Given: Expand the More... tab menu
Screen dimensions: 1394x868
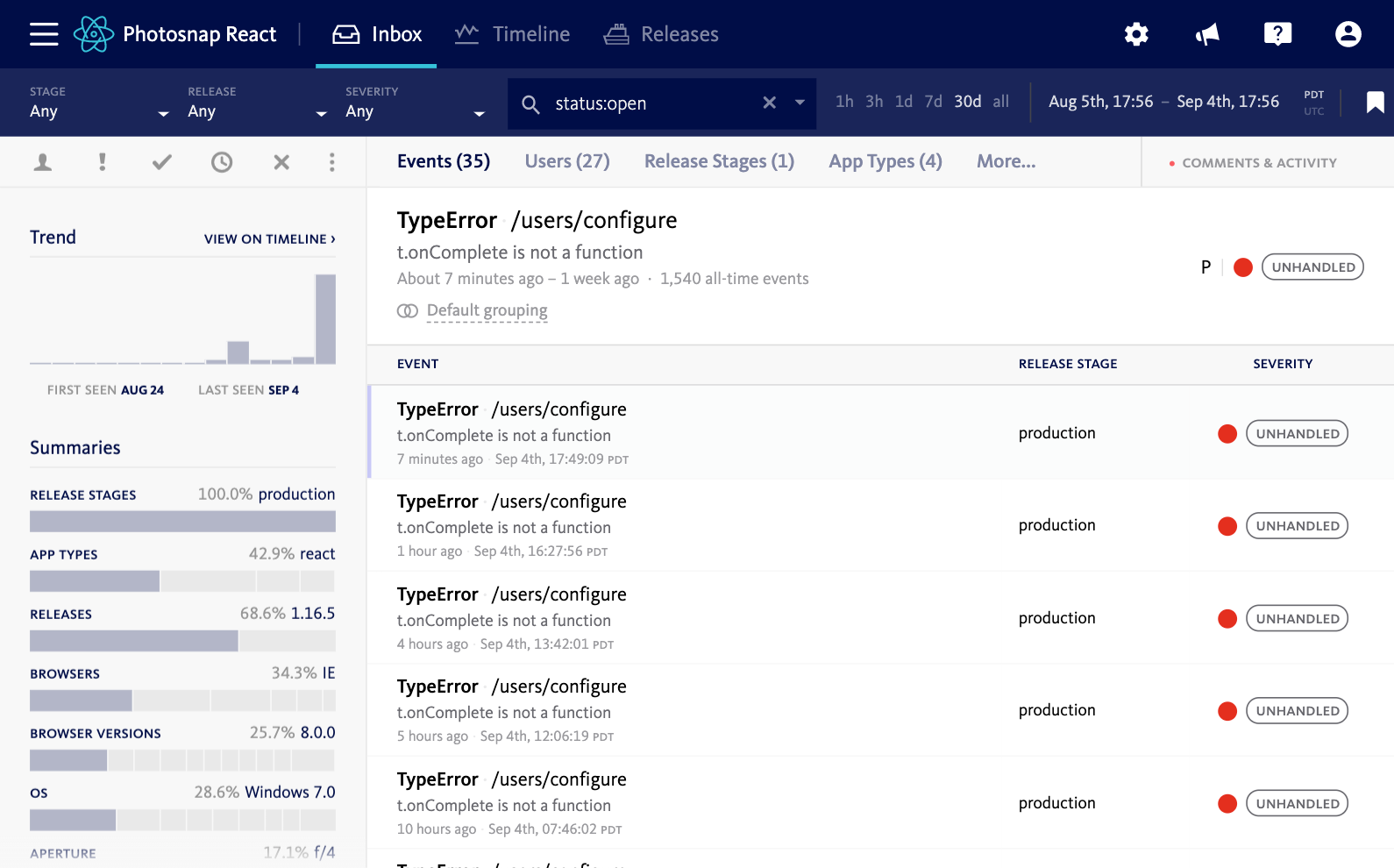Looking at the screenshot, I should coord(1006,161).
